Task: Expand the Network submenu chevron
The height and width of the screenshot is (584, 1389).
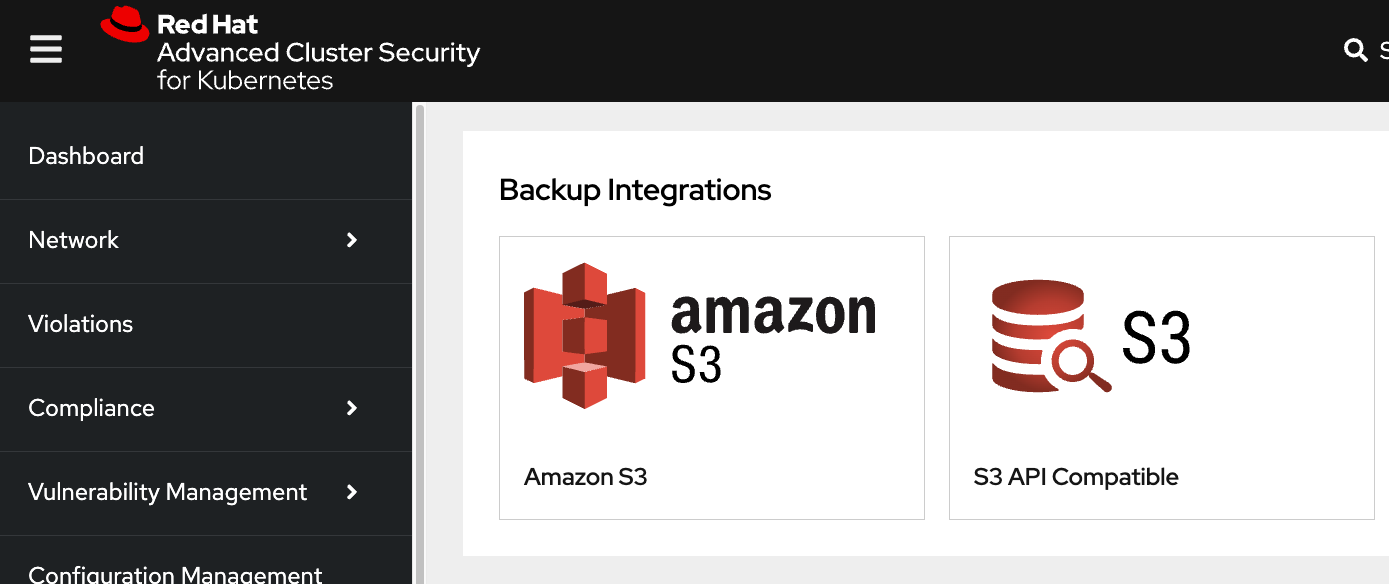Action: tap(352, 240)
